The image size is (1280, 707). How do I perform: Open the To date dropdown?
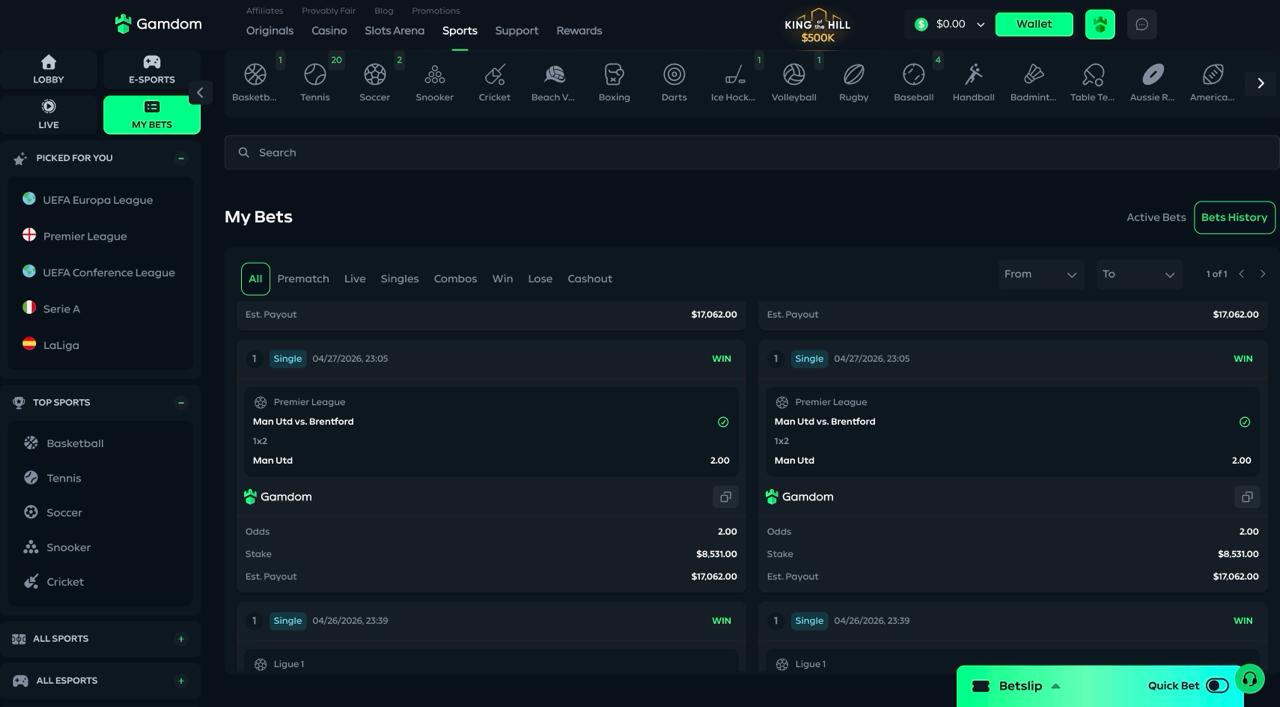[x=1139, y=274]
